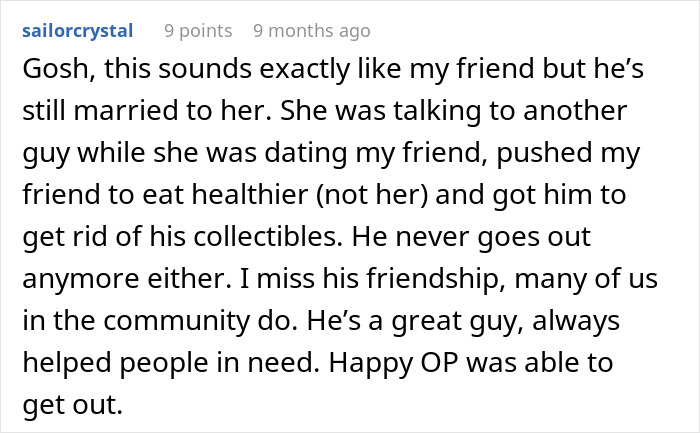
Task: Click the "9 points" score label
Action: pyautogui.click(x=198, y=30)
